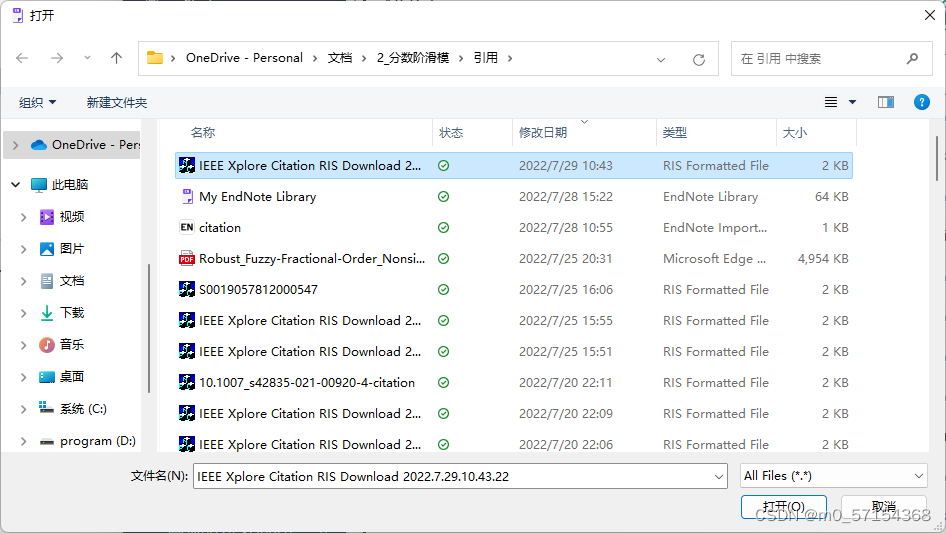This screenshot has width=946, height=533.
Task: Click the help question mark icon
Action: click(x=922, y=102)
